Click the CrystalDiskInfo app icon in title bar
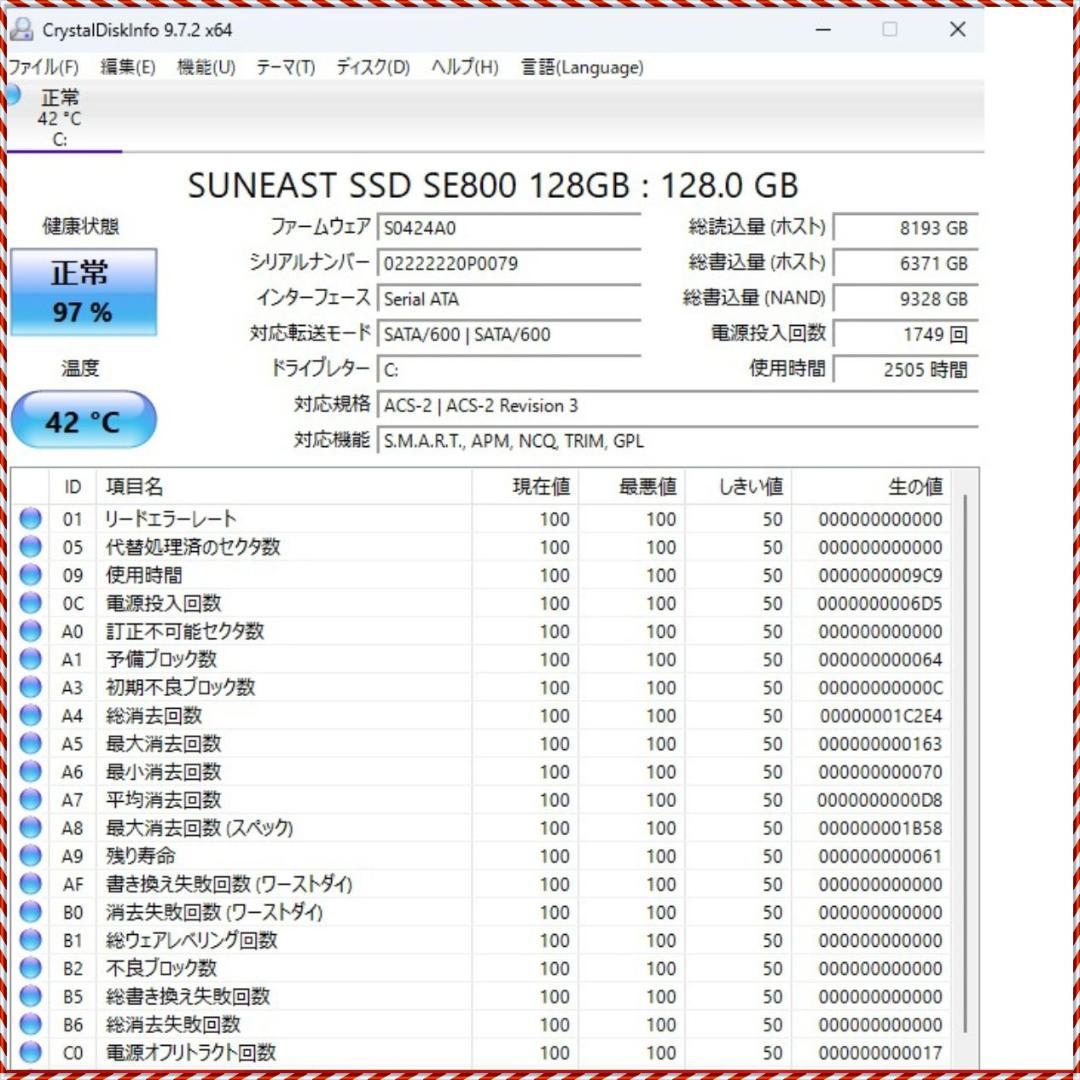The image size is (1080, 1080). 21,30
